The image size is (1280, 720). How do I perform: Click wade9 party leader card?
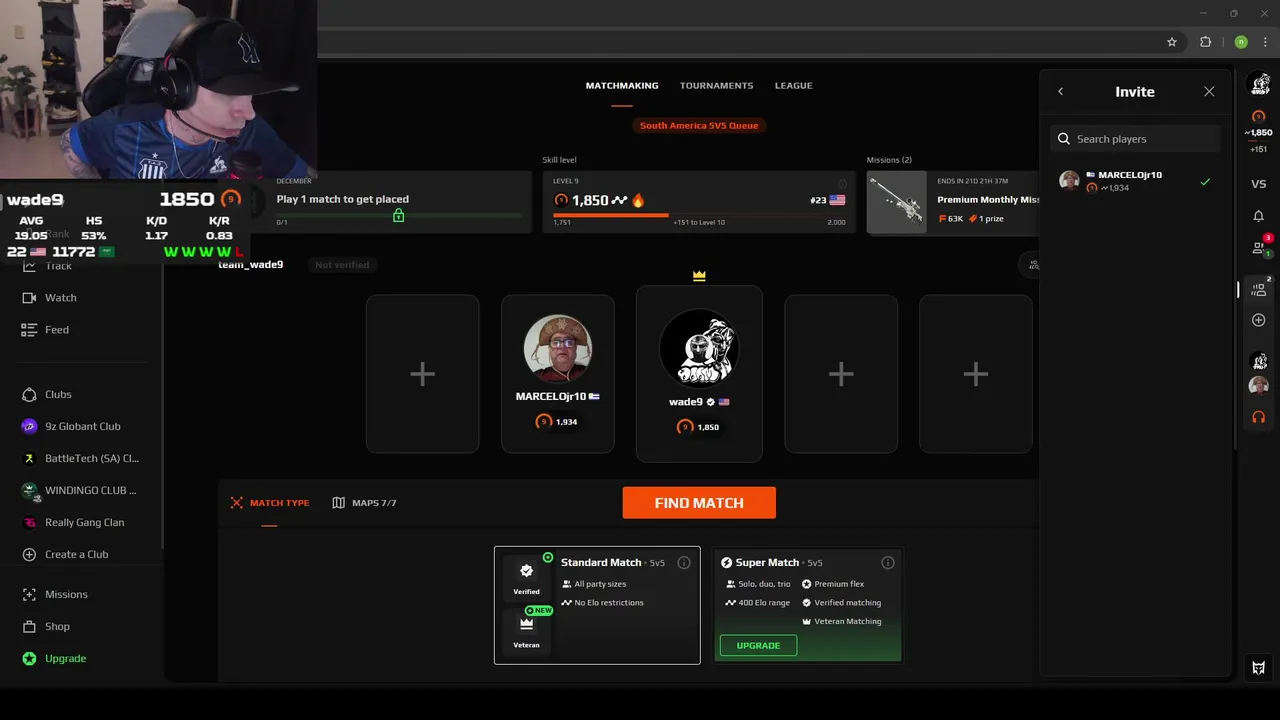[699, 374]
